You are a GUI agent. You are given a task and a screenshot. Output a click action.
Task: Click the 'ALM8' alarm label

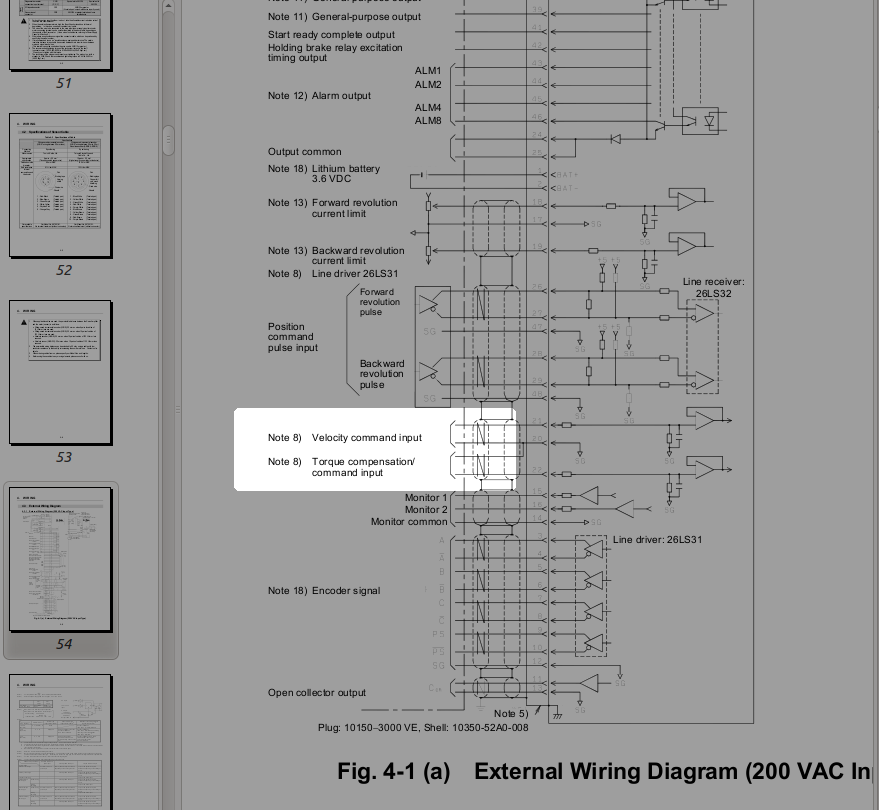click(428, 121)
